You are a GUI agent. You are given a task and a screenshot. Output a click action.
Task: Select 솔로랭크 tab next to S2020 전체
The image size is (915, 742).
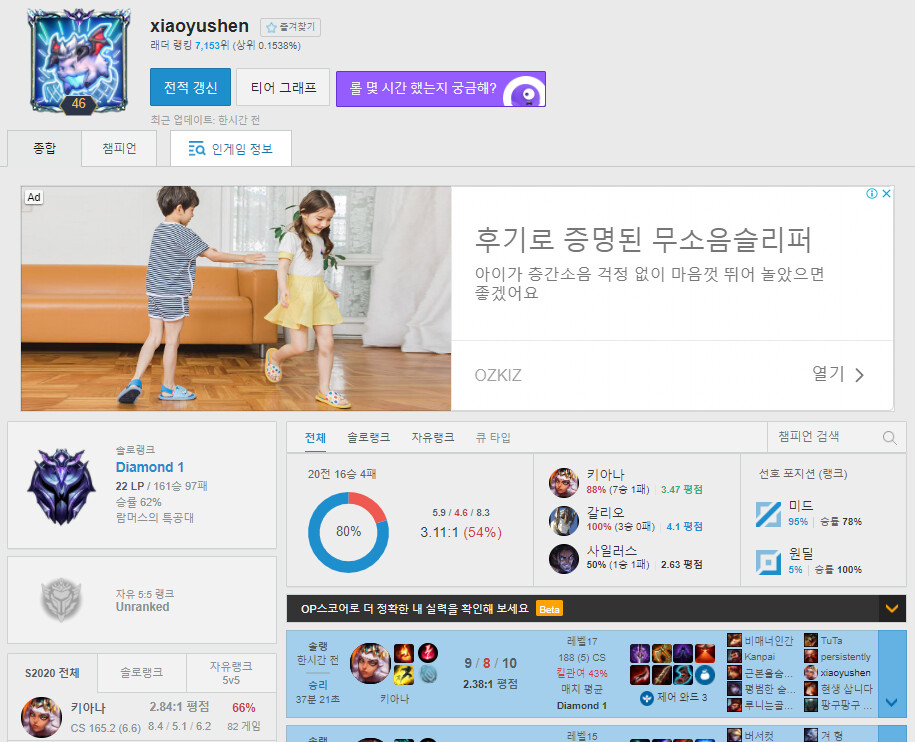click(x=142, y=673)
